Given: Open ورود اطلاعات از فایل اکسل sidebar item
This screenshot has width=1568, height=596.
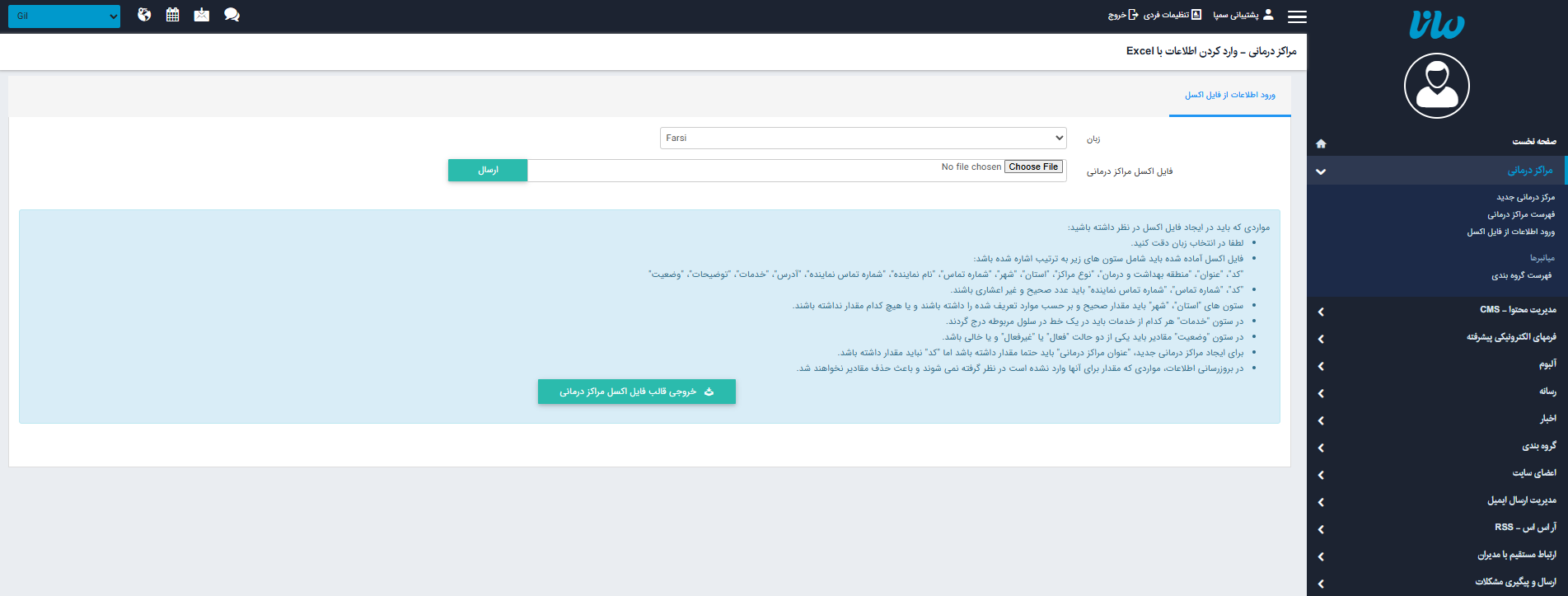Looking at the screenshot, I should click(x=1510, y=232).
